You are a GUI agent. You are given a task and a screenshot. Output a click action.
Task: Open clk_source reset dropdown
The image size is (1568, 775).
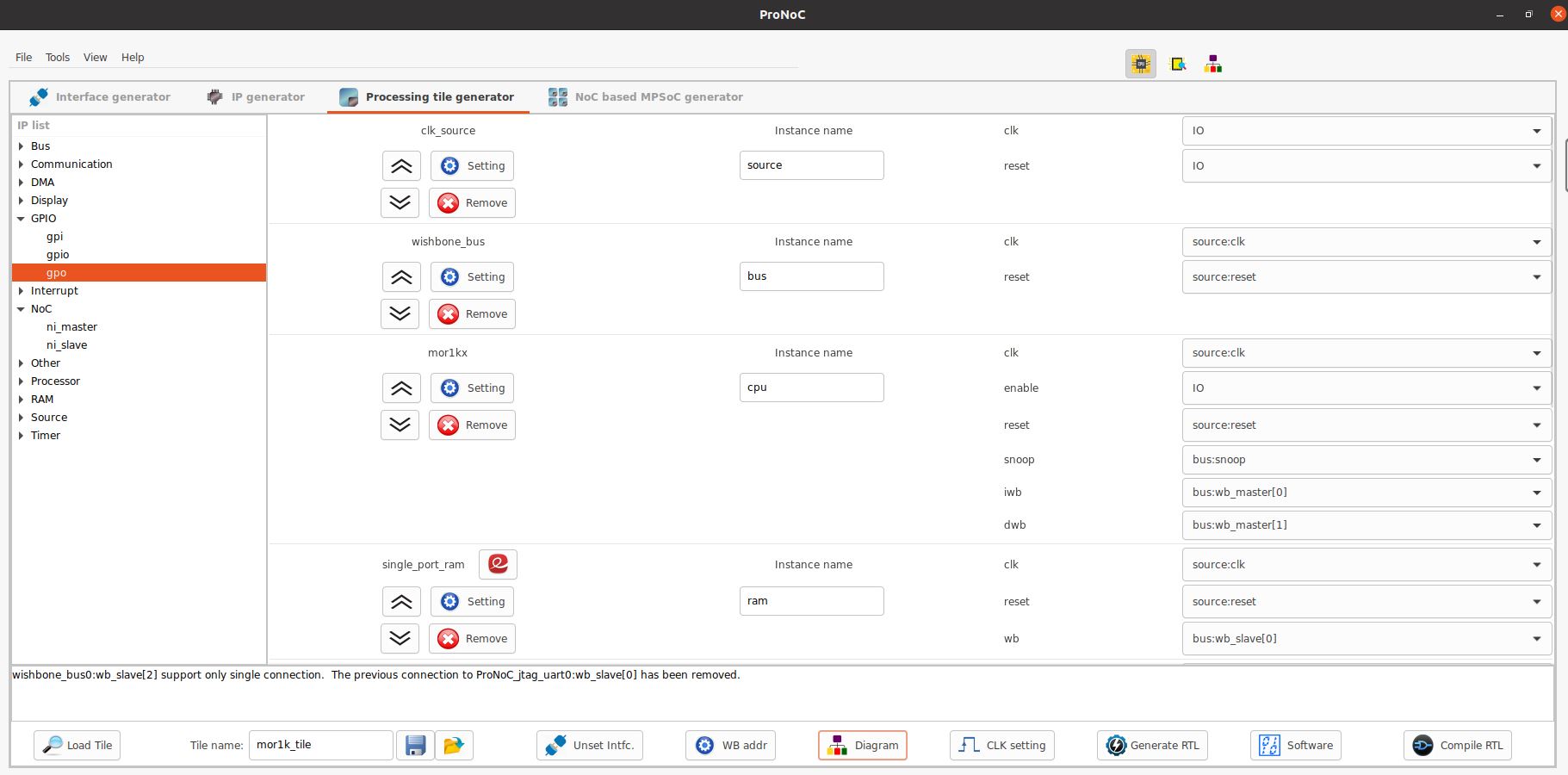pos(1367,166)
